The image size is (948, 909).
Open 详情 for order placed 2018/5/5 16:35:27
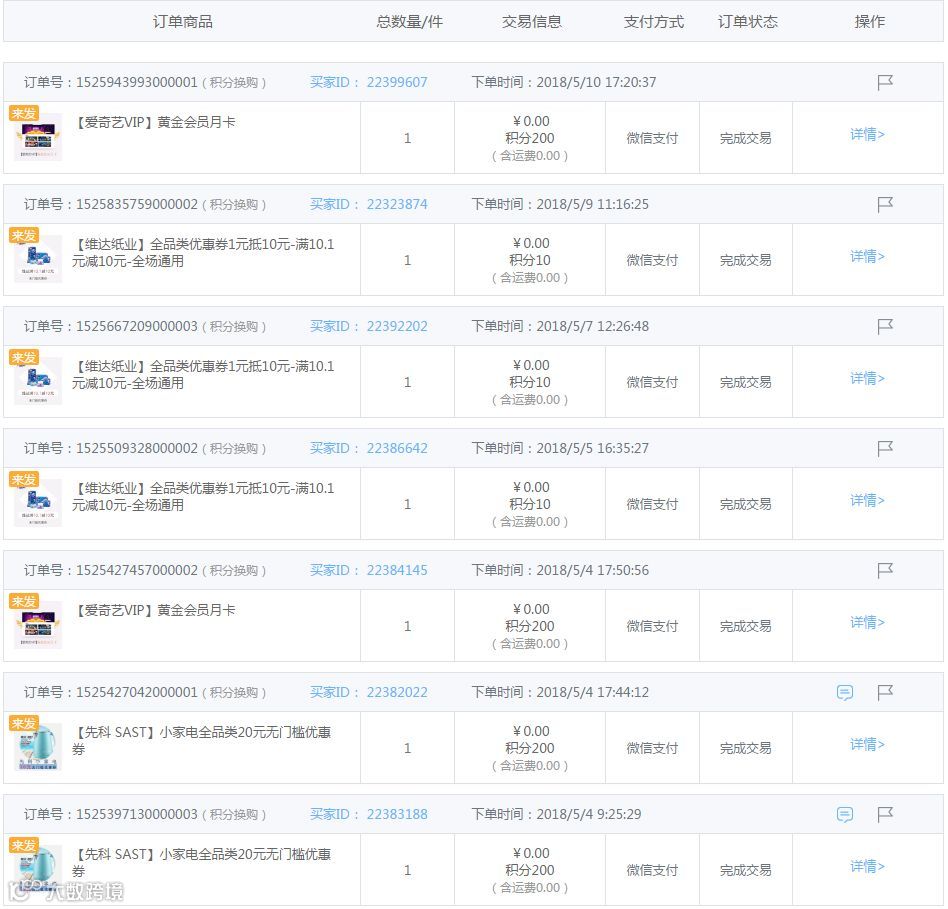pyautogui.click(x=867, y=501)
